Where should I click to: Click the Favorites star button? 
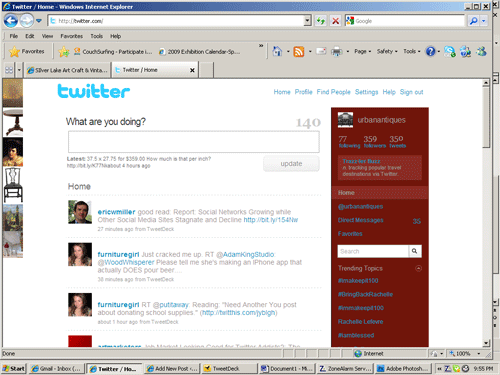(x=27, y=52)
